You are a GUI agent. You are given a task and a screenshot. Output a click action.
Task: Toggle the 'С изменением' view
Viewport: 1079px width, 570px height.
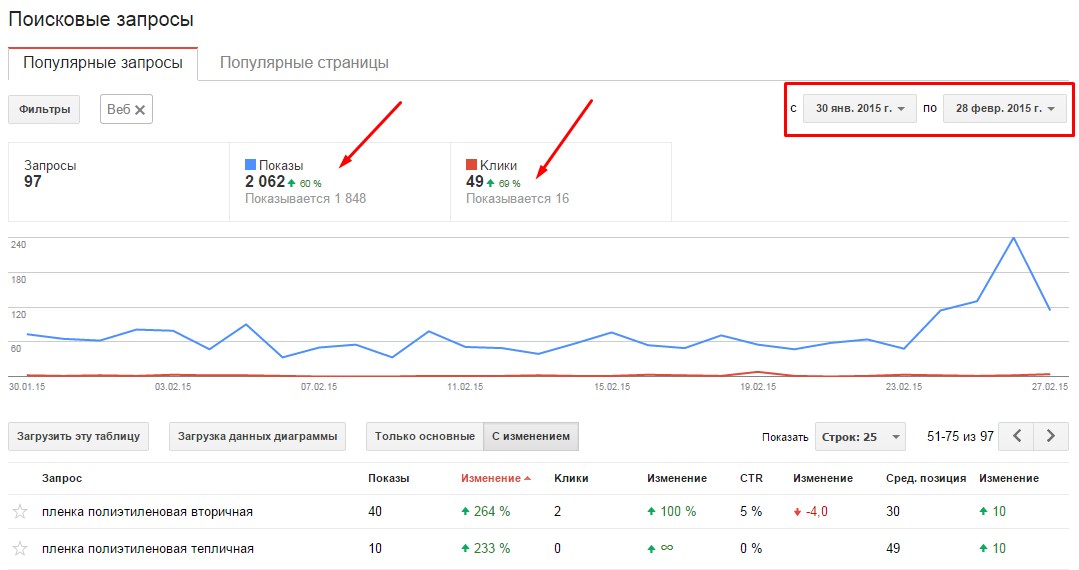[531, 436]
